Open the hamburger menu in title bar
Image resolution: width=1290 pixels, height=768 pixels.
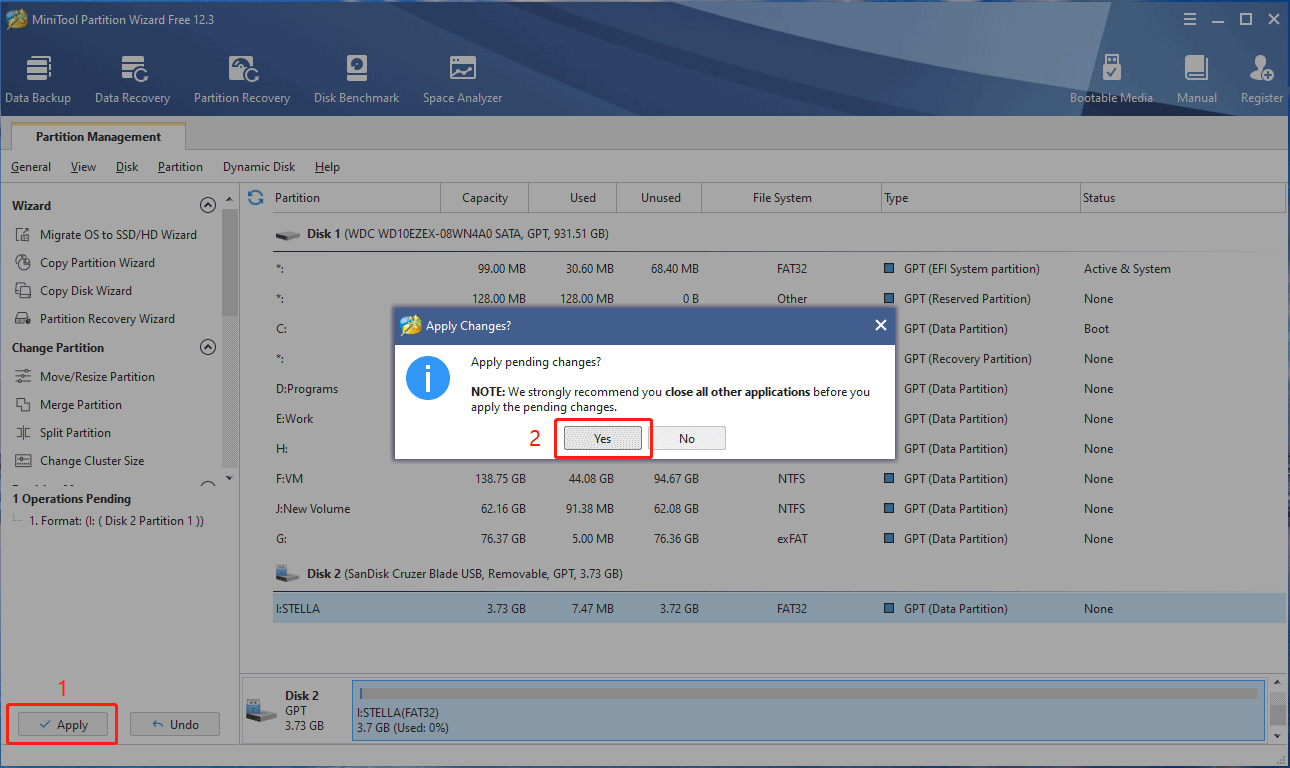point(1189,19)
